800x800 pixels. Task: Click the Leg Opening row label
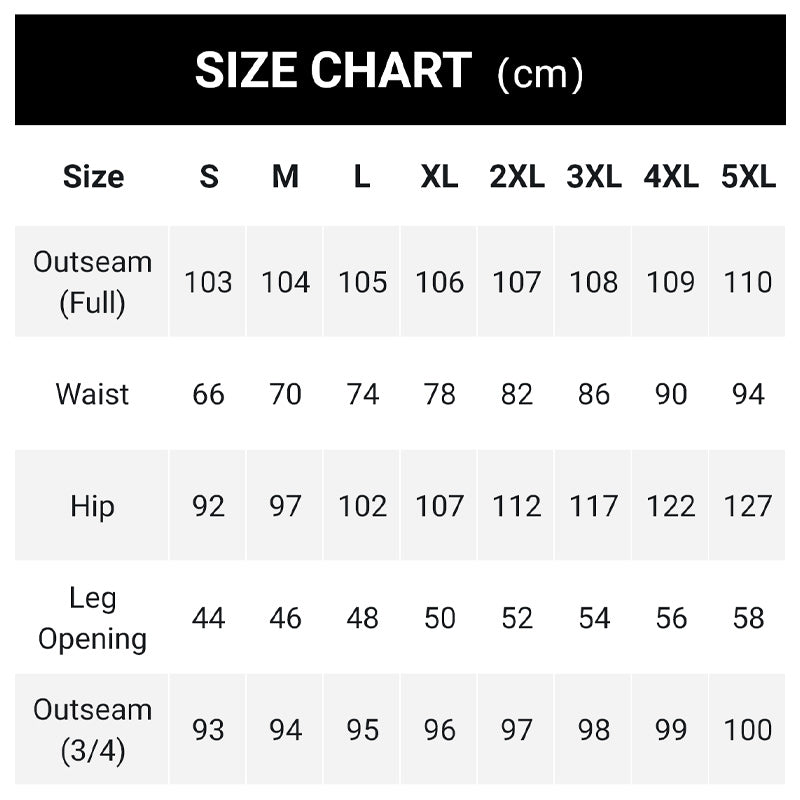tap(92, 618)
